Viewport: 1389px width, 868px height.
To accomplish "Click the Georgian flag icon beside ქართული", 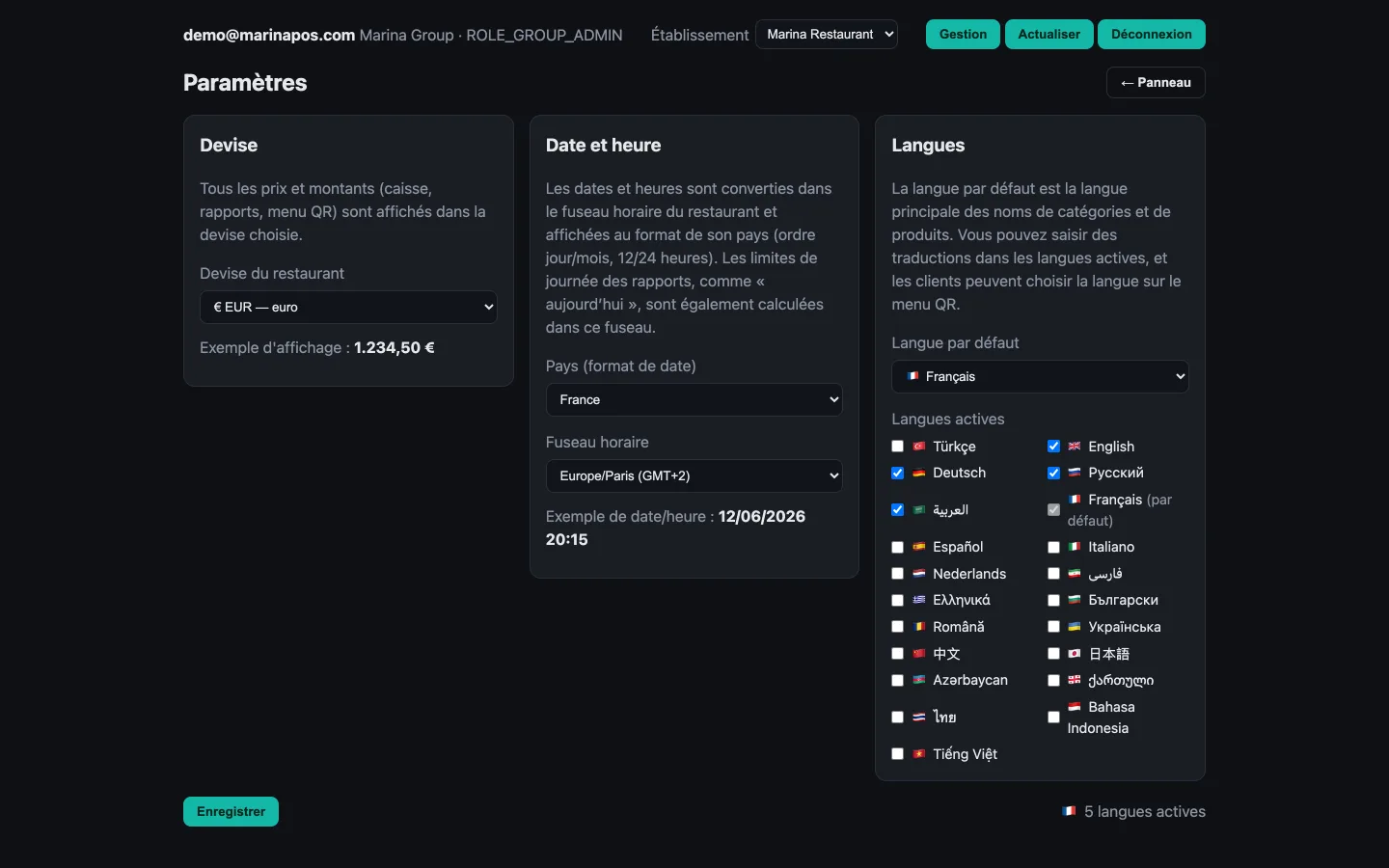I will [1075, 680].
